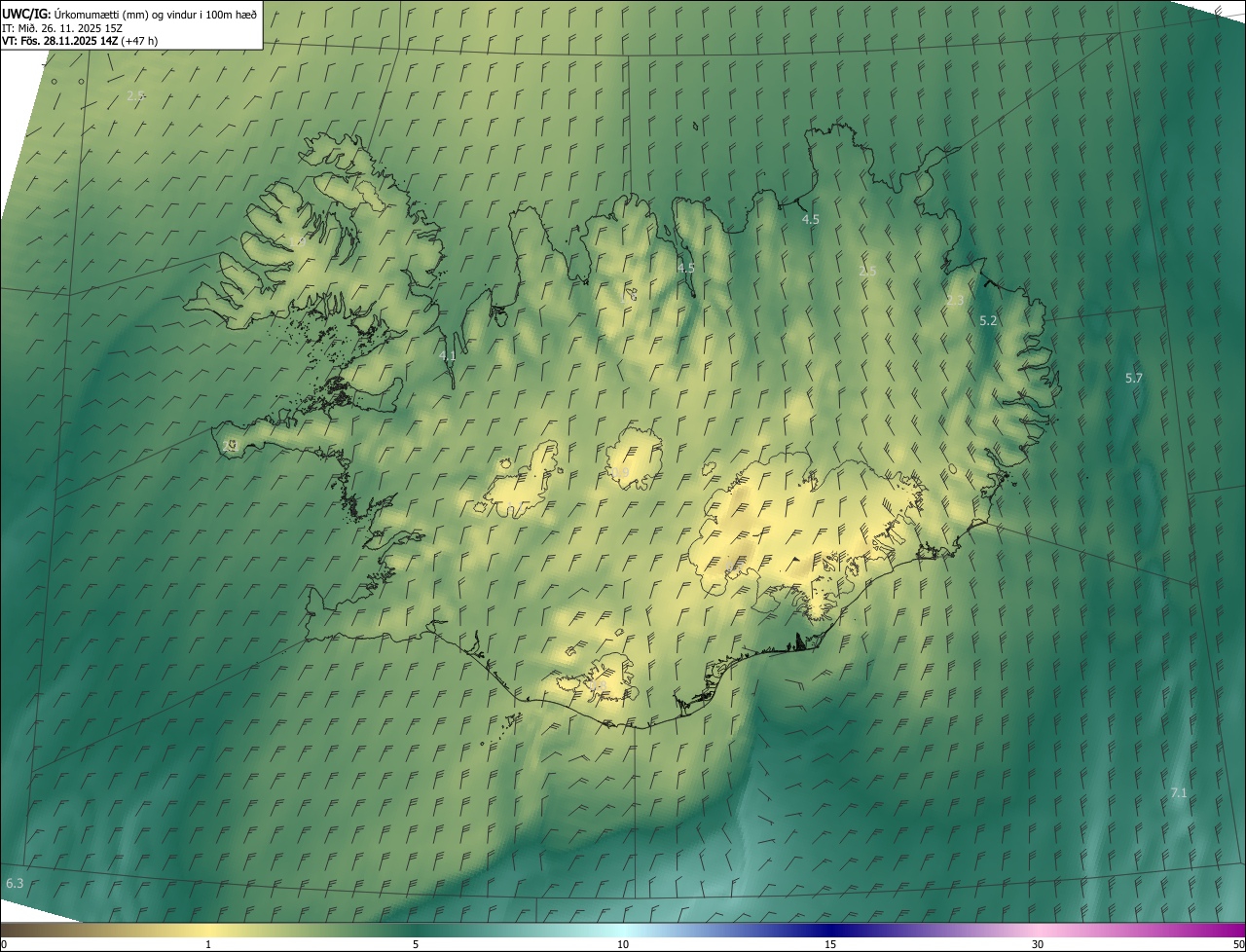The image size is (1246, 952).
Task: Click the map value label '5.2'
Action: pyautogui.click(x=988, y=320)
